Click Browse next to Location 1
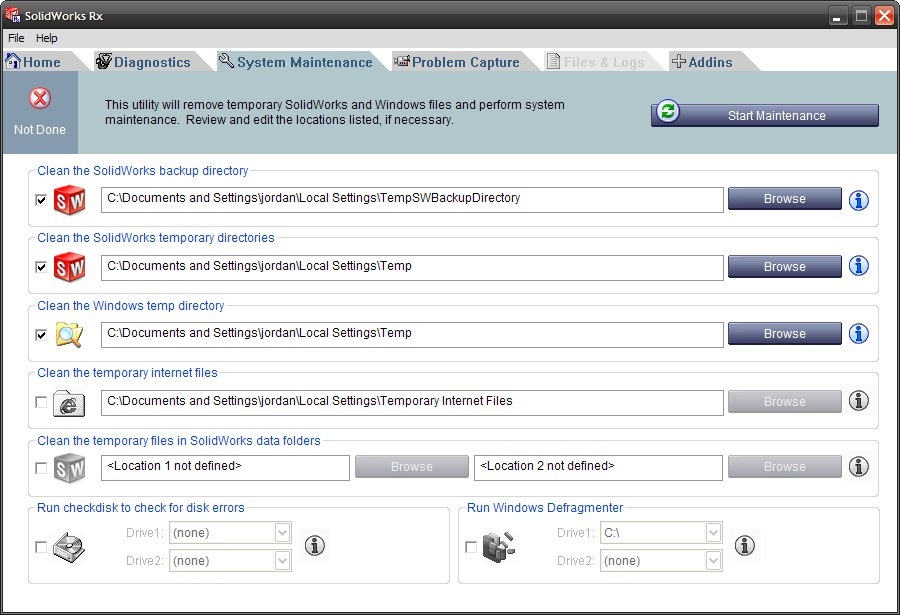 pos(412,467)
